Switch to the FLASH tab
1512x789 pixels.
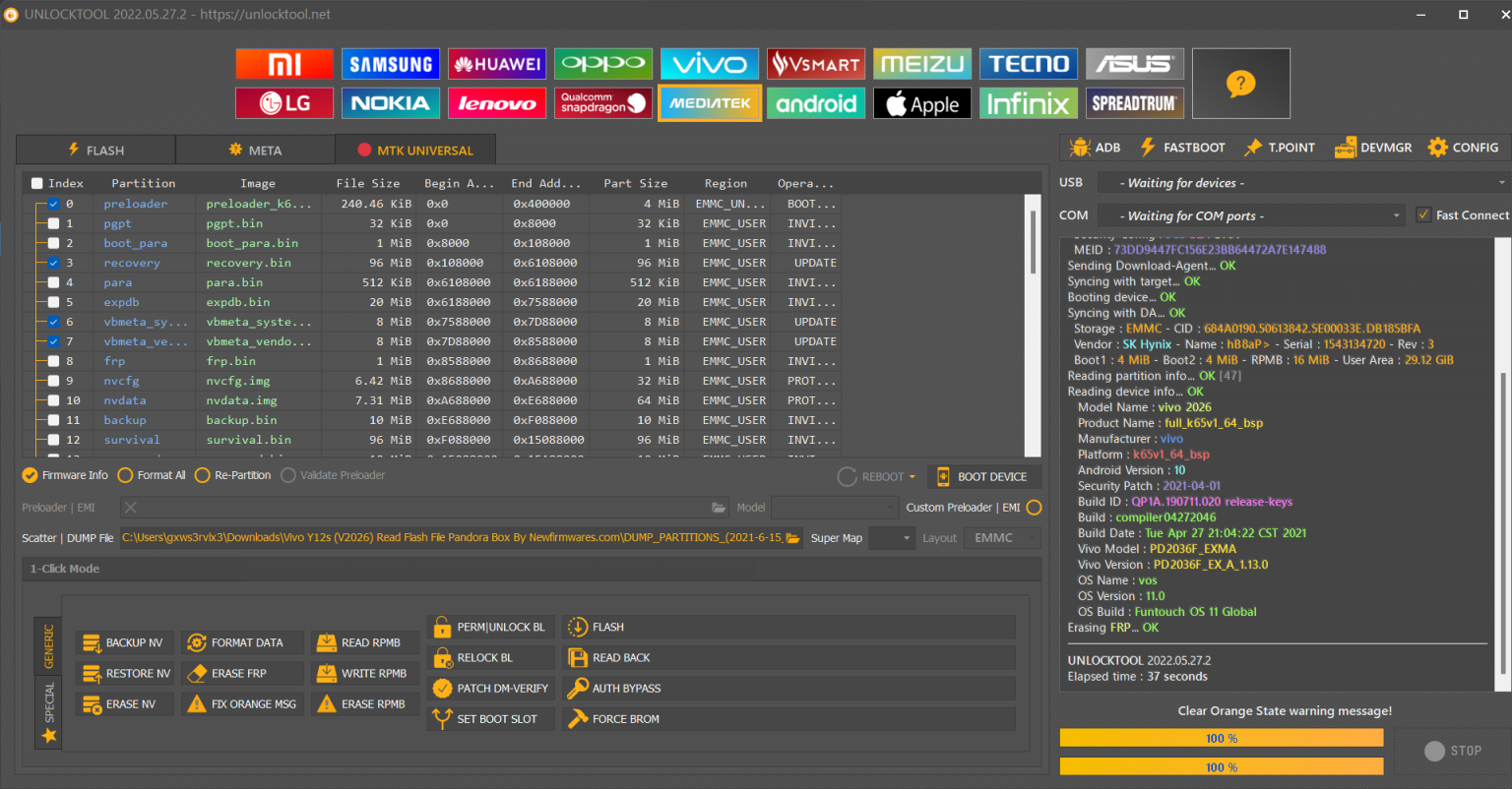pyautogui.click(x=95, y=151)
